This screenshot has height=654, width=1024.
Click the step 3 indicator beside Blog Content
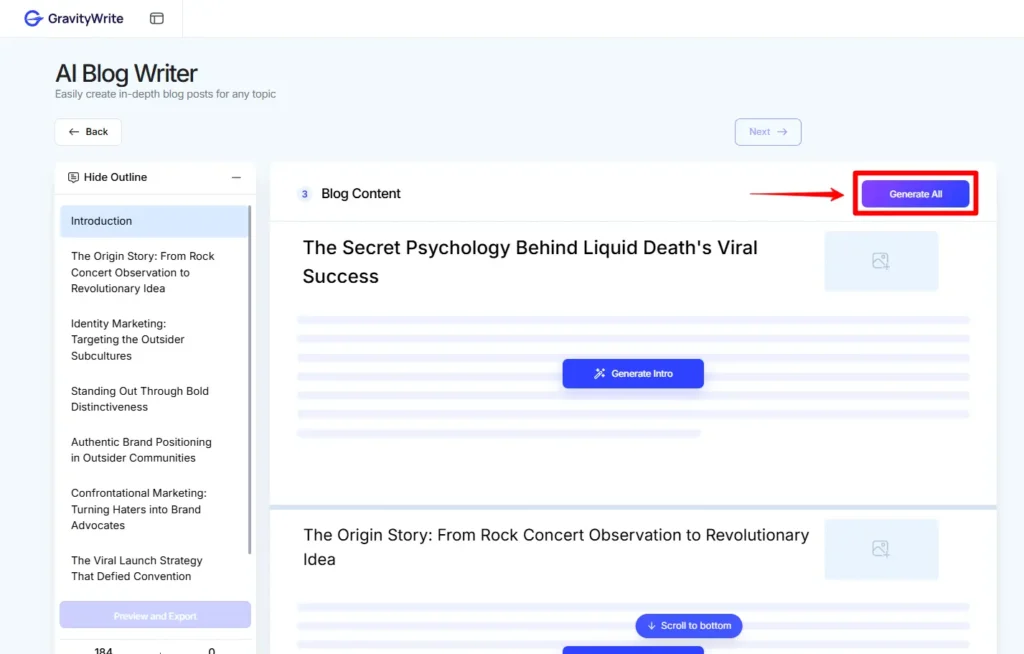[x=304, y=194]
